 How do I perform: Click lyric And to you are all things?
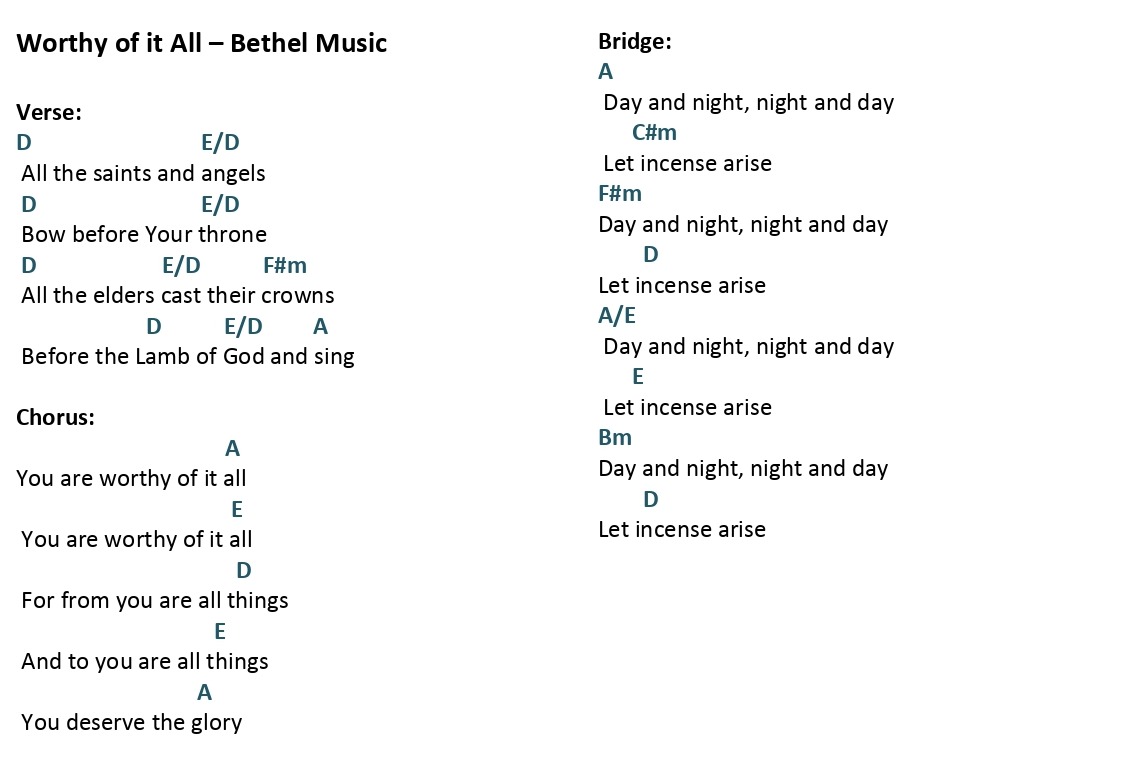145,662
